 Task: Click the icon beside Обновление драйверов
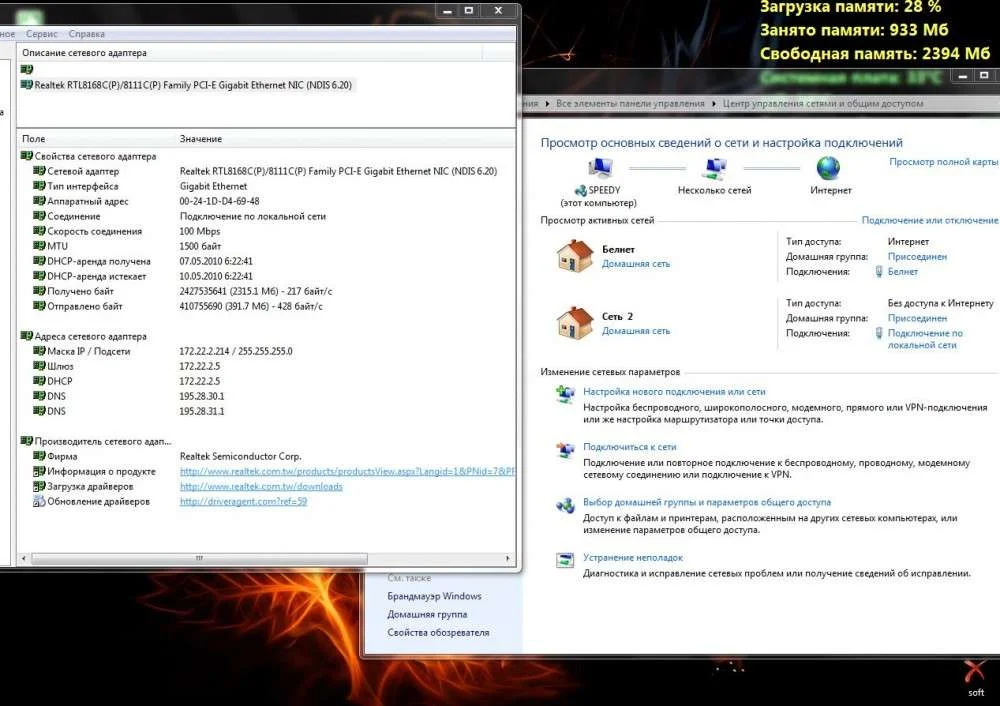tap(40, 501)
